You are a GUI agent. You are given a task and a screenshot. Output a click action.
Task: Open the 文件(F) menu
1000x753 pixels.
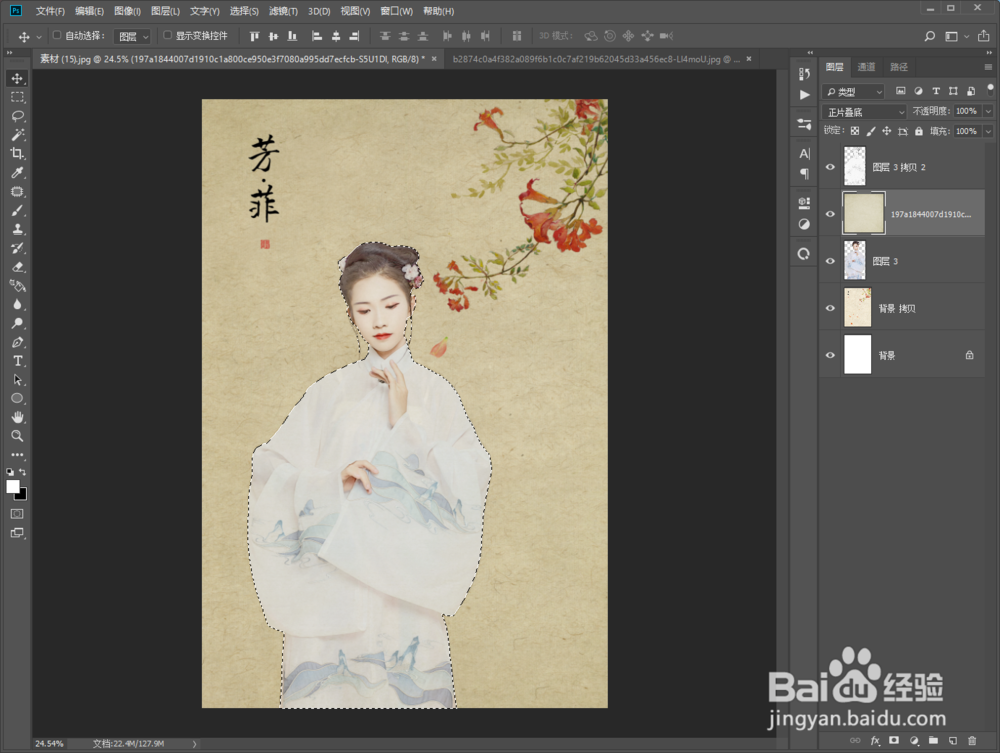(x=50, y=11)
